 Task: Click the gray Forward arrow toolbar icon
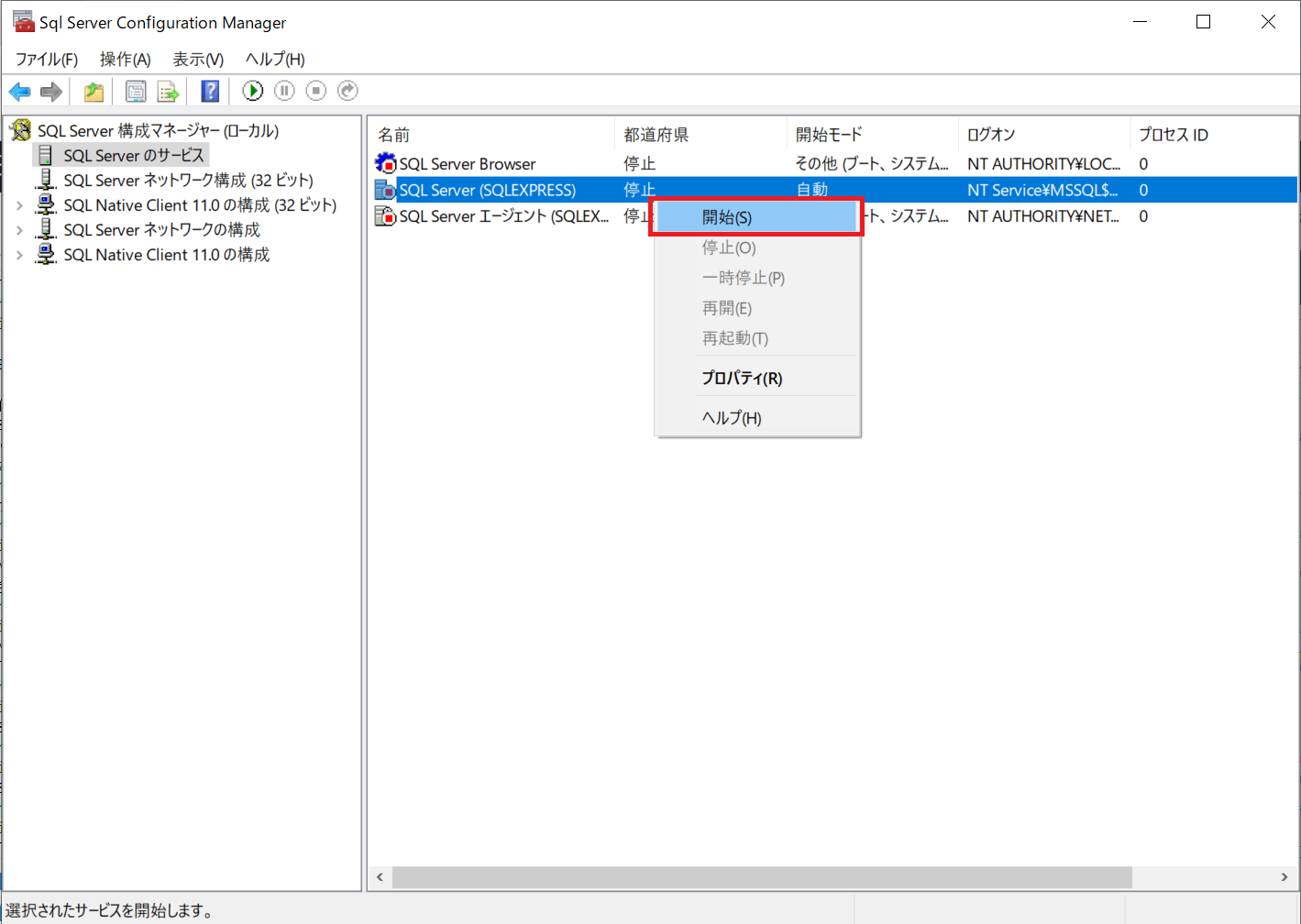click(x=51, y=92)
